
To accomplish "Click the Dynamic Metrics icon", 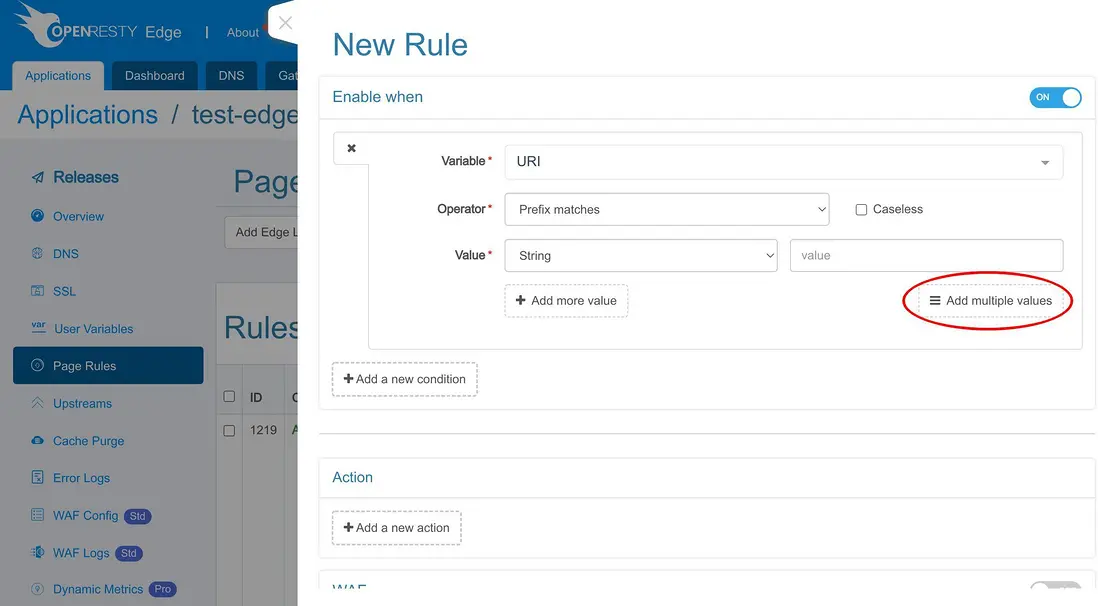I will (38, 589).
